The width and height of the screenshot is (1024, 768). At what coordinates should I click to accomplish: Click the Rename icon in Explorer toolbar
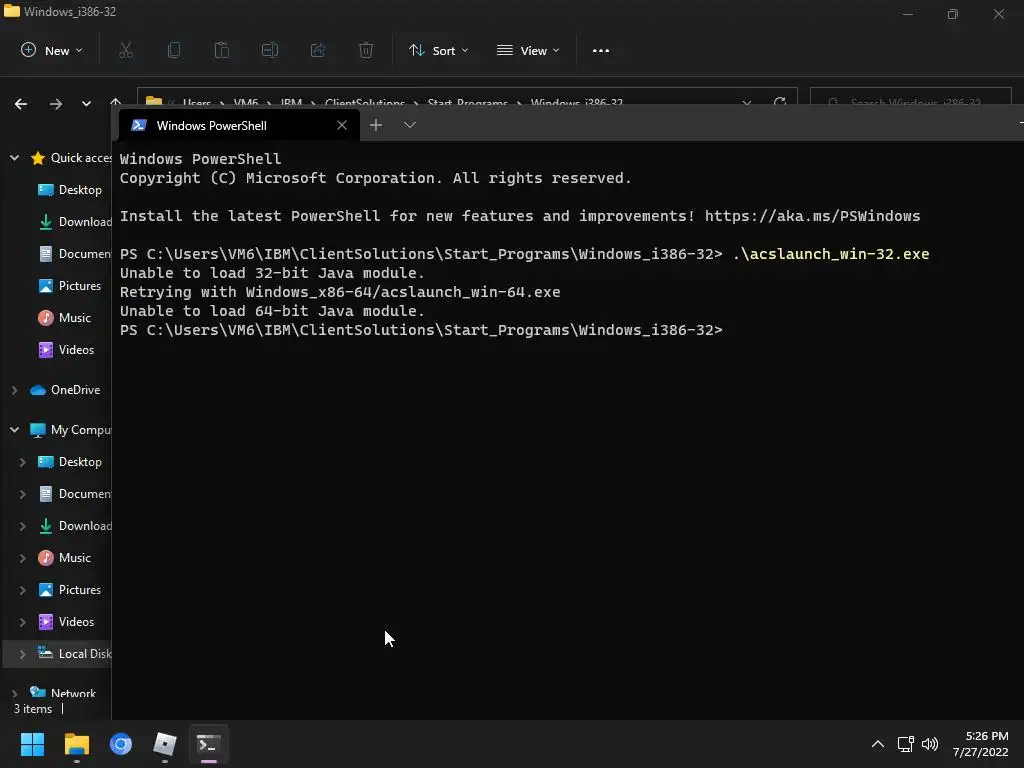270,50
